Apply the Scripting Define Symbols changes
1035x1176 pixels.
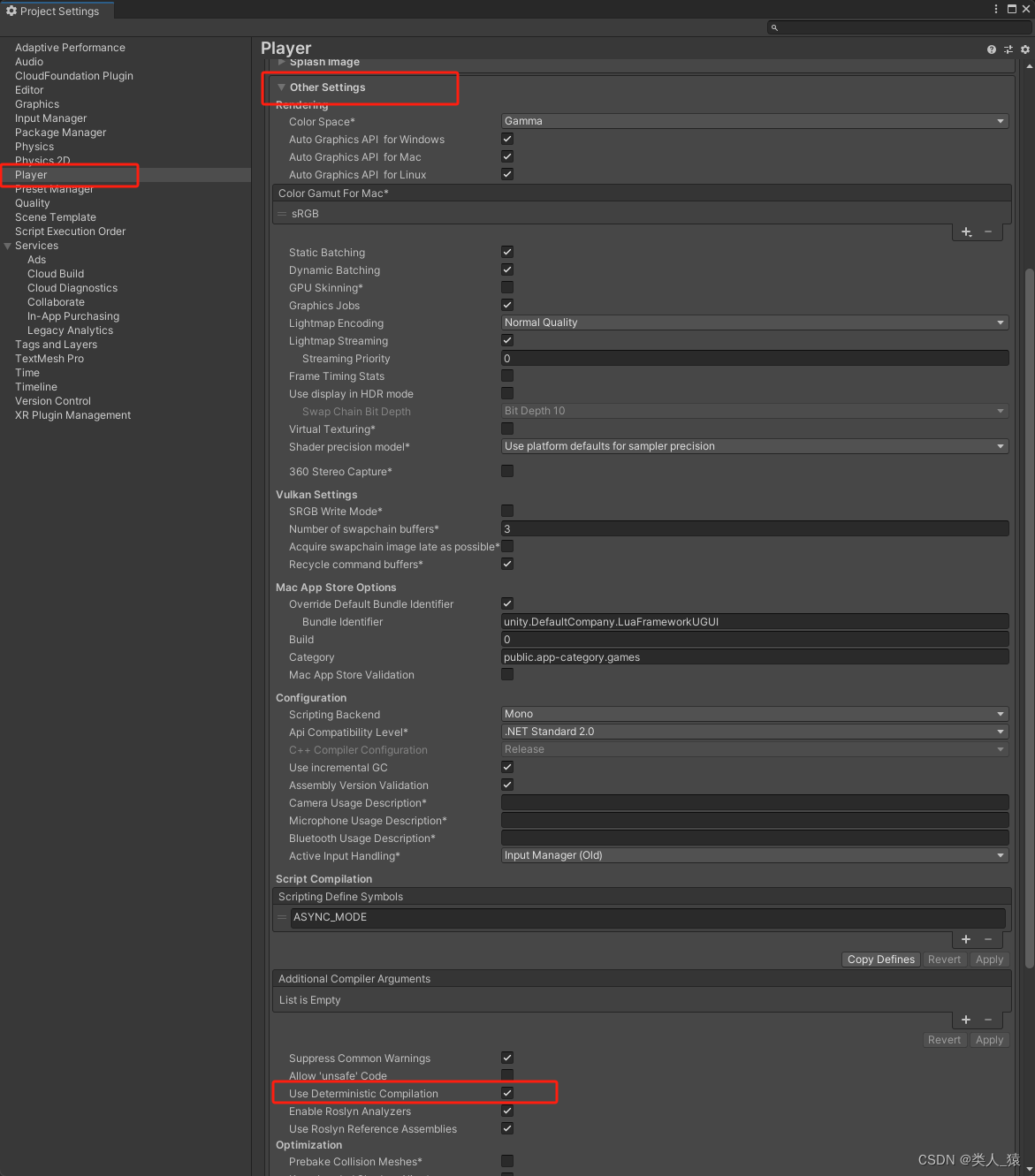988,959
